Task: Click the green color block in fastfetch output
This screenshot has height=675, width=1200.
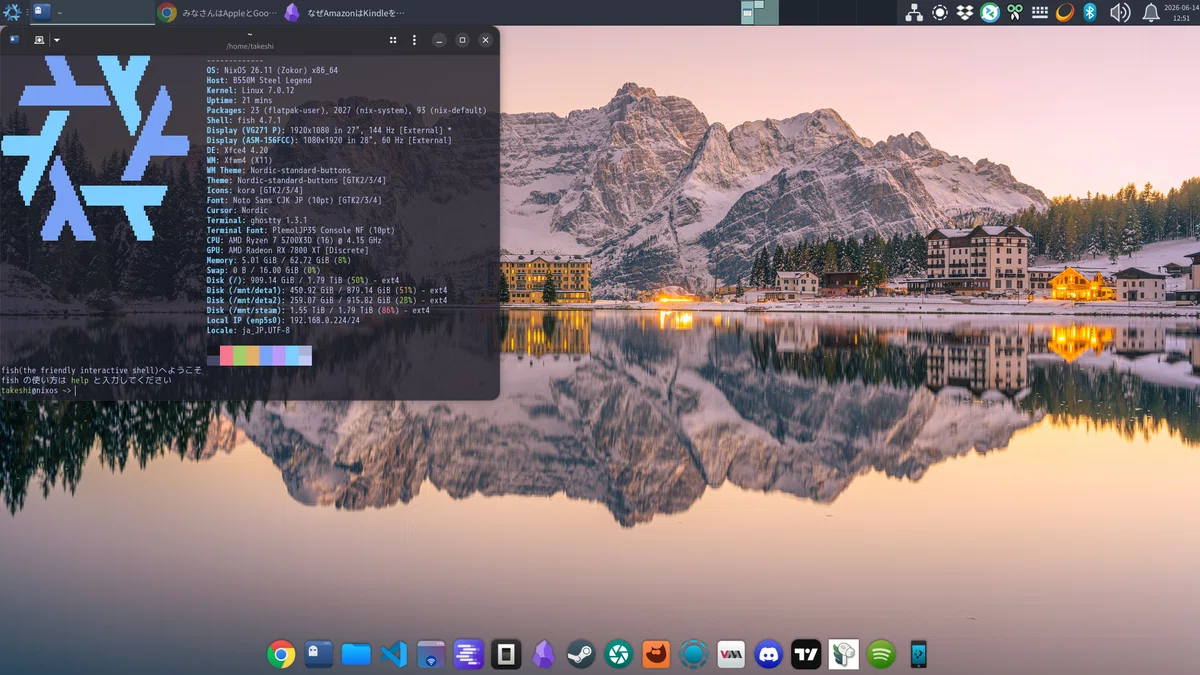Action: pyautogui.click(x=239, y=356)
